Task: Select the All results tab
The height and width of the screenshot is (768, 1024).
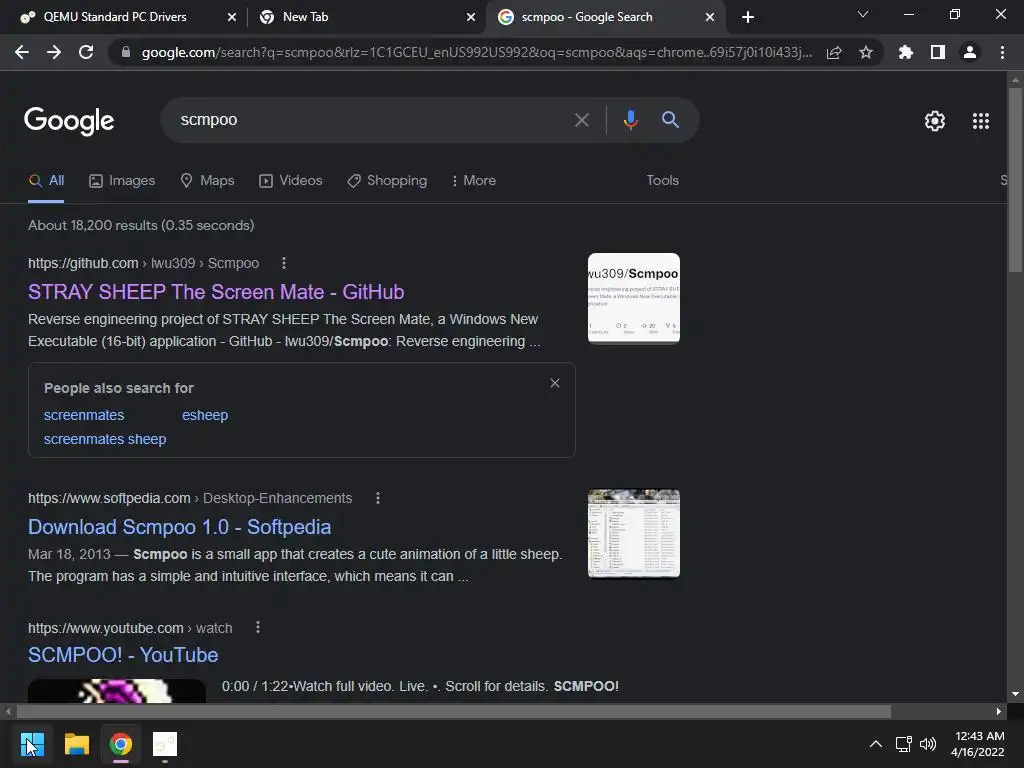Action: (x=46, y=181)
